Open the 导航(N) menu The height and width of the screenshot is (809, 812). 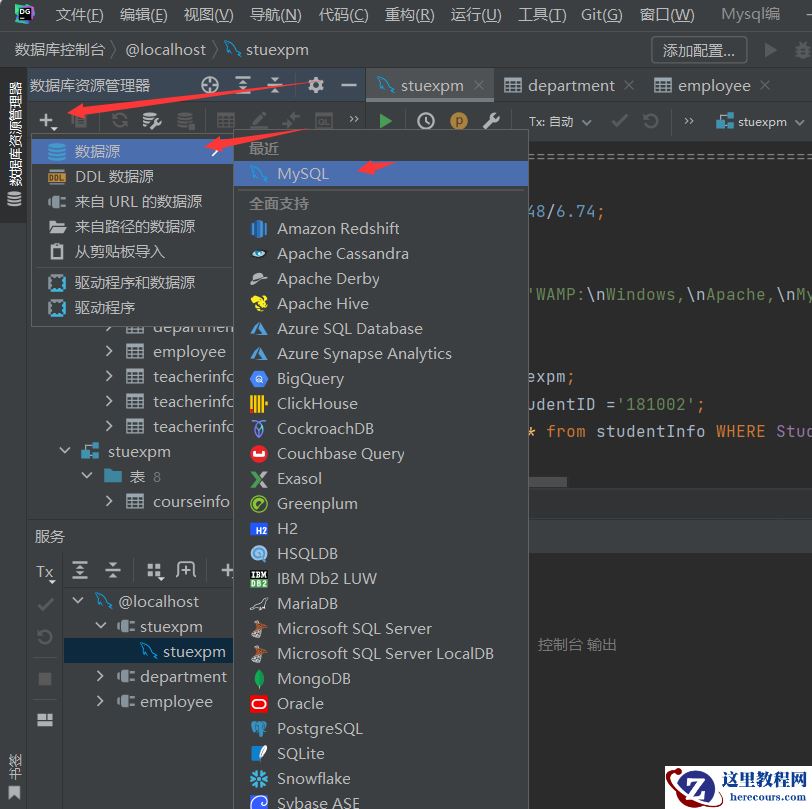276,15
